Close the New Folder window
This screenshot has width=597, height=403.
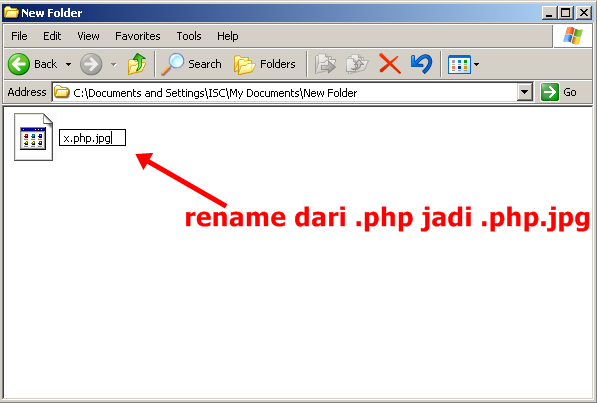pyautogui.click(x=584, y=13)
